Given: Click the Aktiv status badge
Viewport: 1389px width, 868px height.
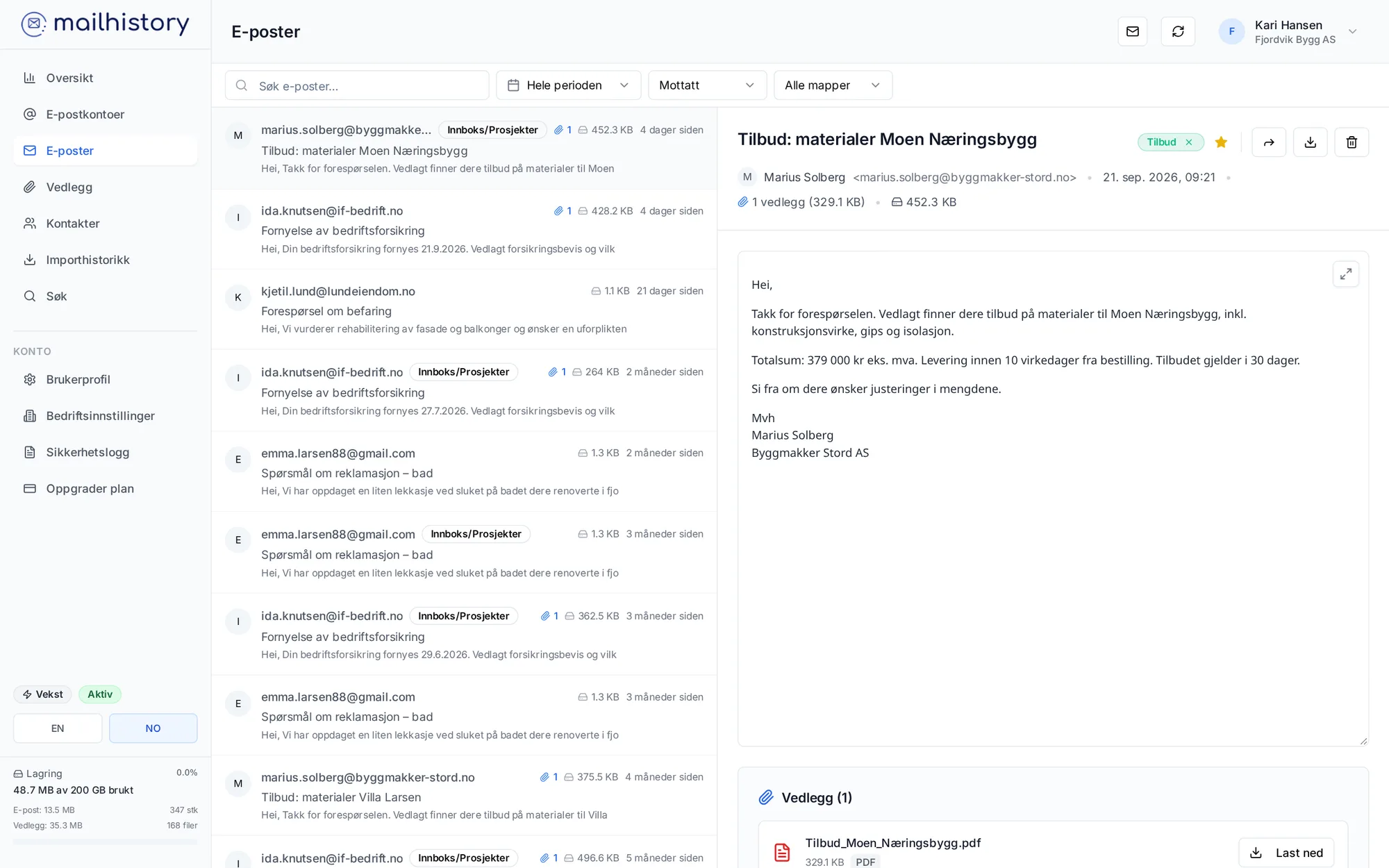Looking at the screenshot, I should pos(100,694).
